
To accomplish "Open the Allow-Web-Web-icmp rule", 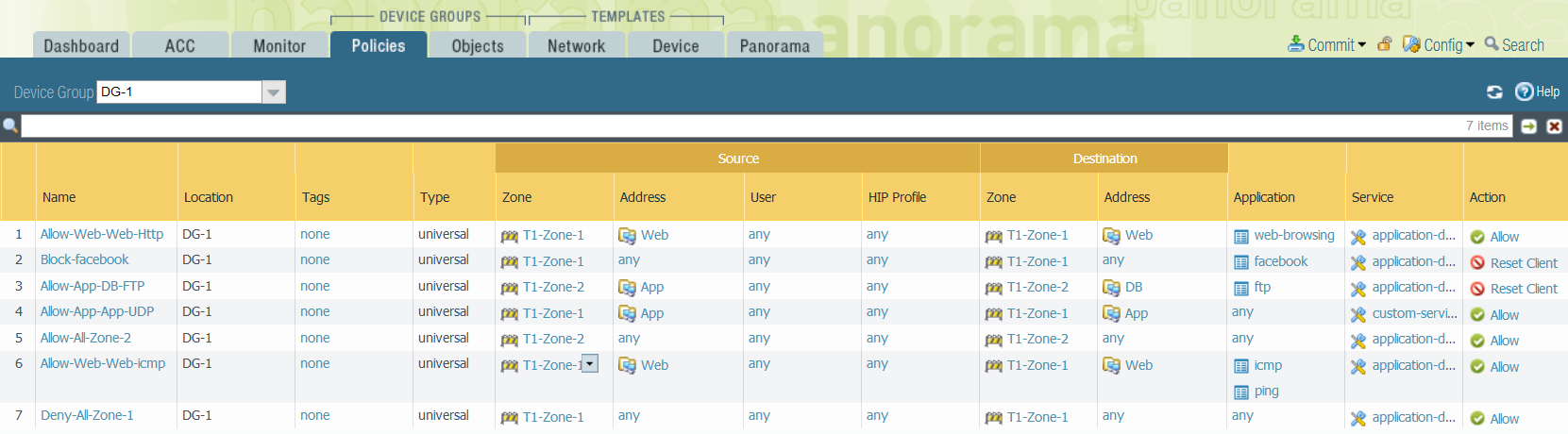I will (x=103, y=363).
